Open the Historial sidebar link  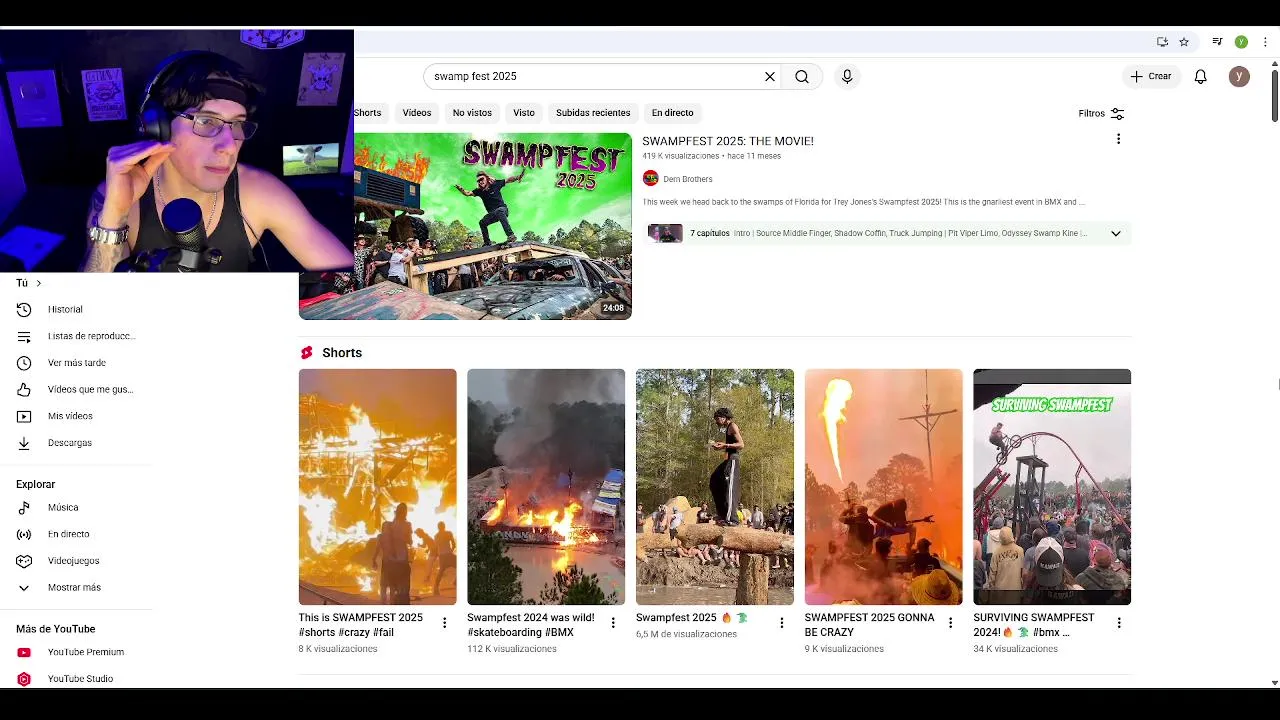[65, 310]
